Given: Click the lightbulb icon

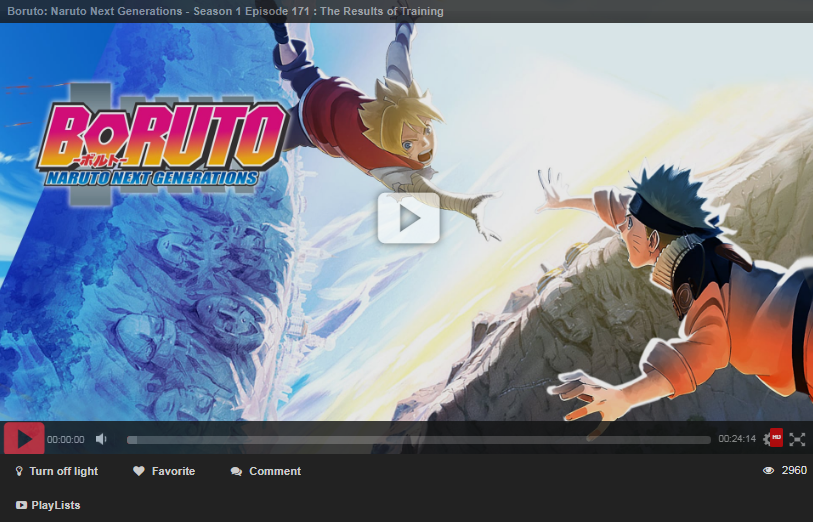Looking at the screenshot, I should click(x=19, y=471).
